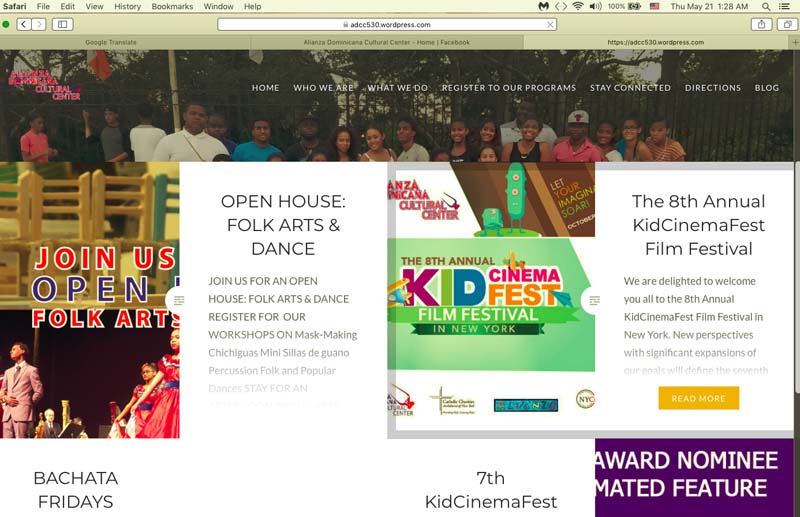Screen dimensions: 800x517
Task: Switch to the Google Translate tab
Action: 111,42
